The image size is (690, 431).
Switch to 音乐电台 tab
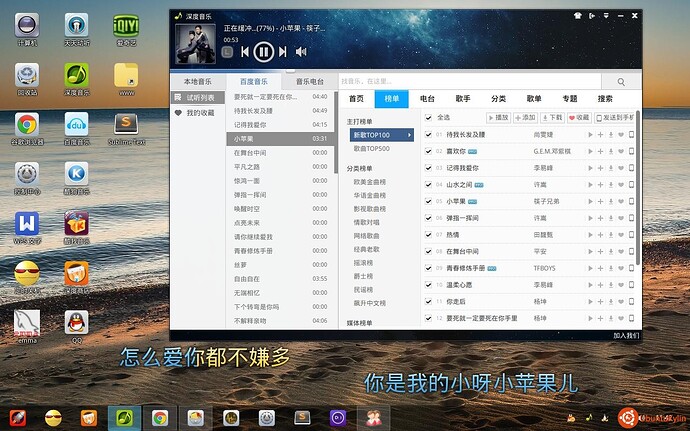[309, 81]
